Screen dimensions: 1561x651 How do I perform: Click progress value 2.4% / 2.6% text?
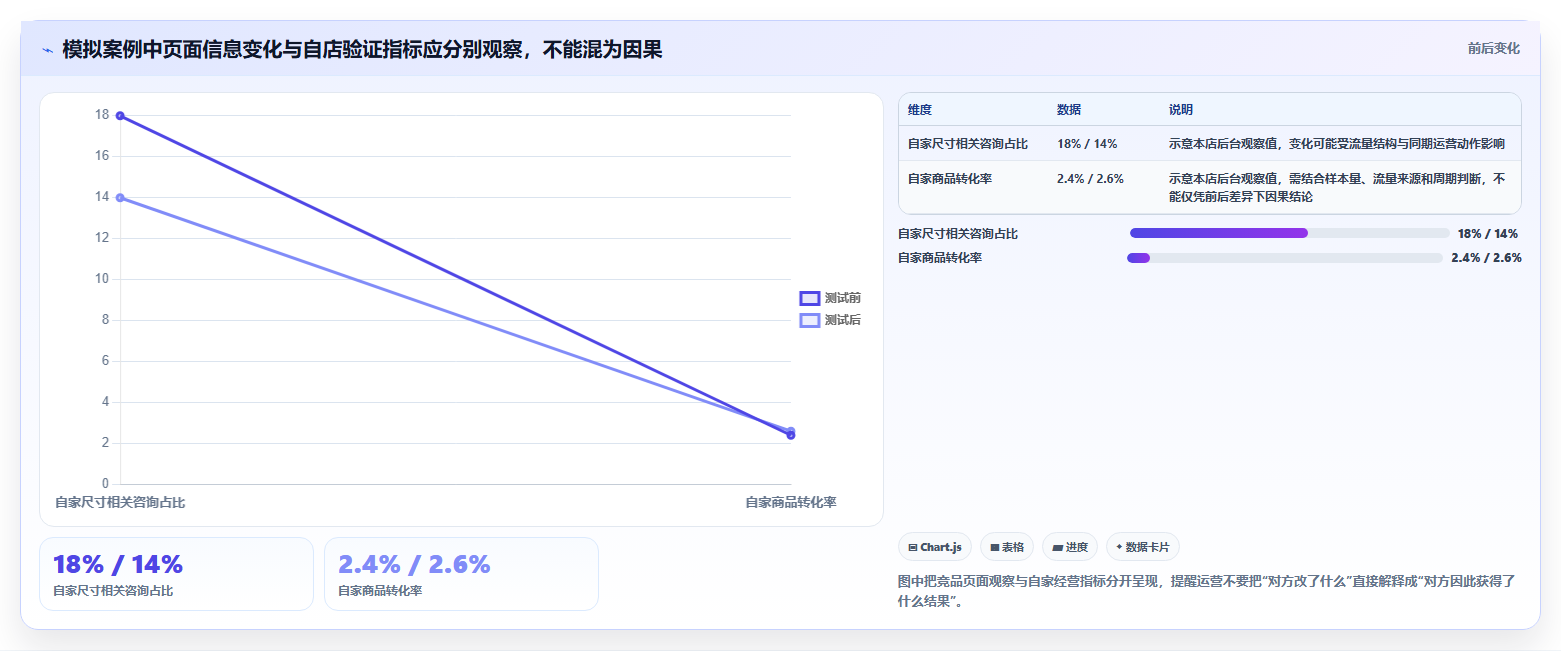point(1486,258)
